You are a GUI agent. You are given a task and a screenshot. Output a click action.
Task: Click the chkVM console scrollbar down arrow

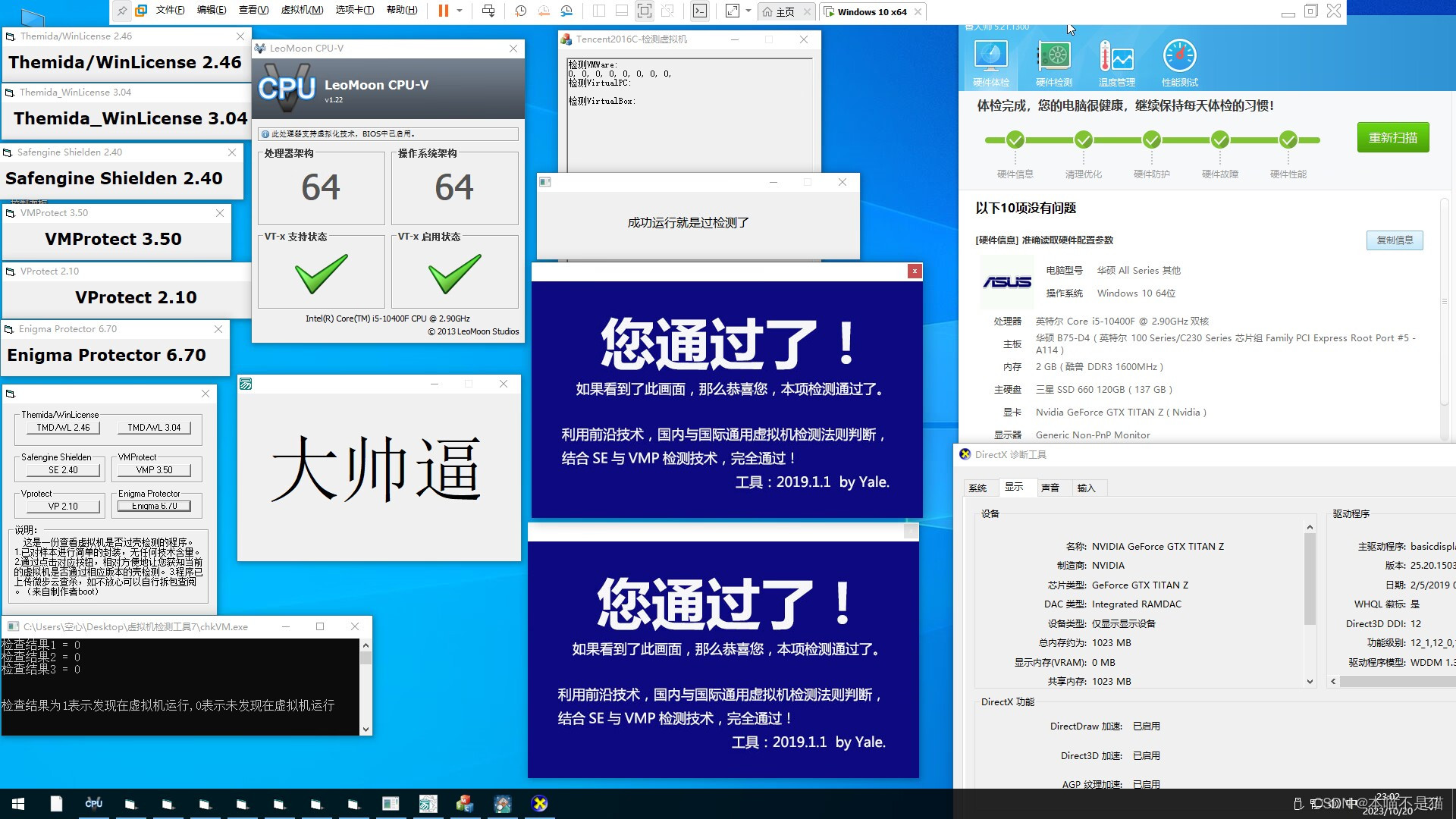pyautogui.click(x=366, y=729)
